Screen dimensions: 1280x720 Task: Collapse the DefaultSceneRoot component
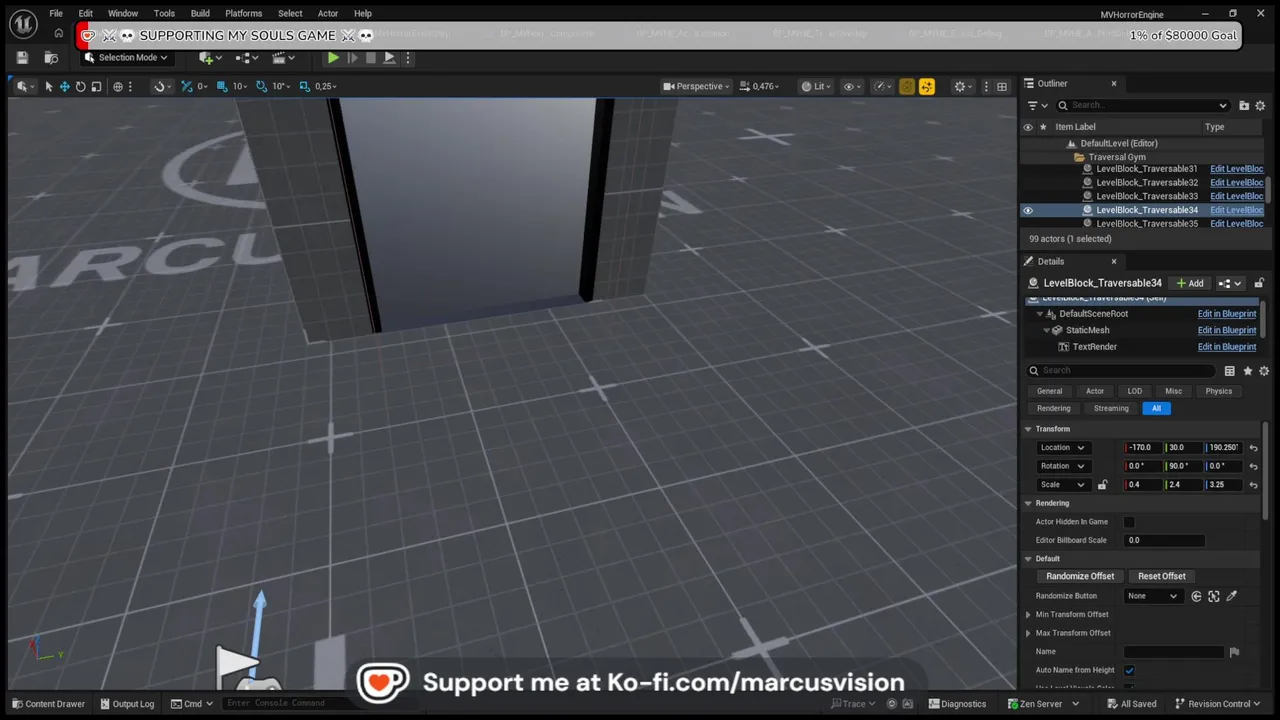click(1039, 314)
